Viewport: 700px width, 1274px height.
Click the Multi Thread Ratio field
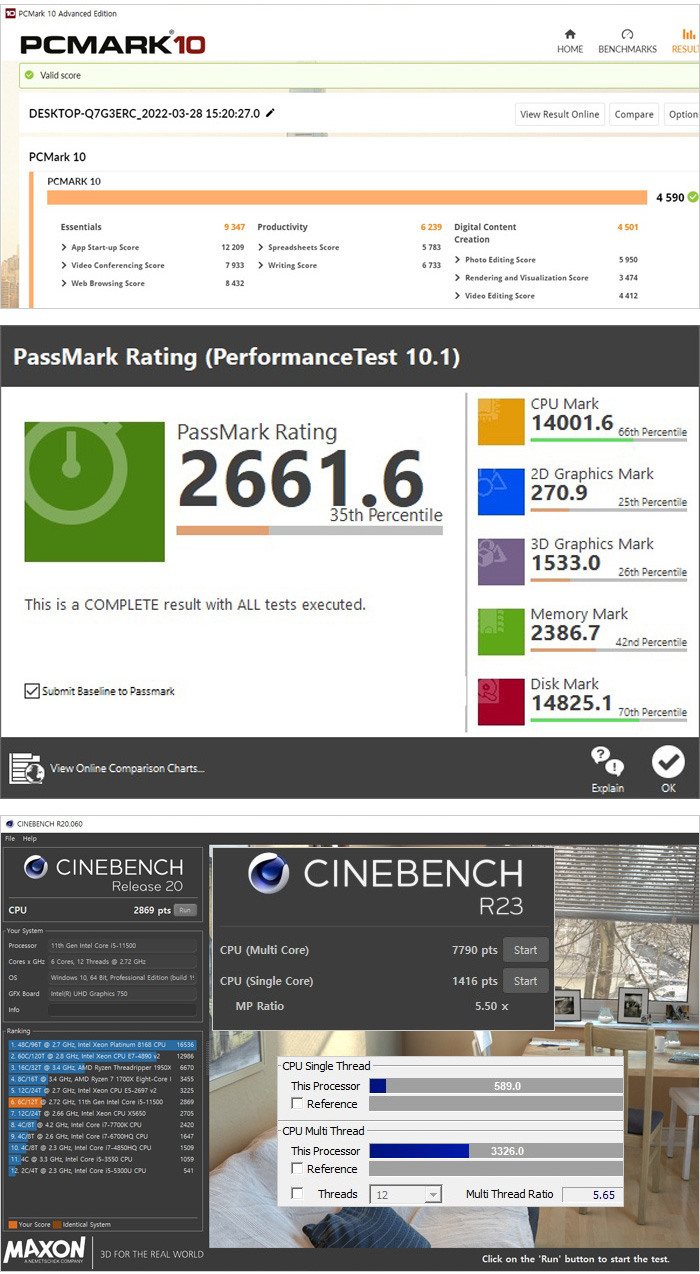pyautogui.click(x=592, y=1194)
